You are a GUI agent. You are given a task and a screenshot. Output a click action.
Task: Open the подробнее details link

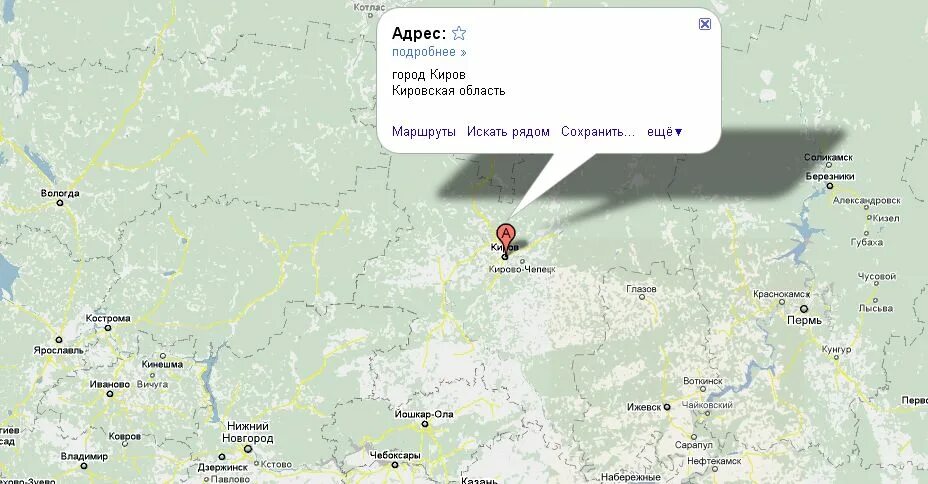(x=429, y=52)
